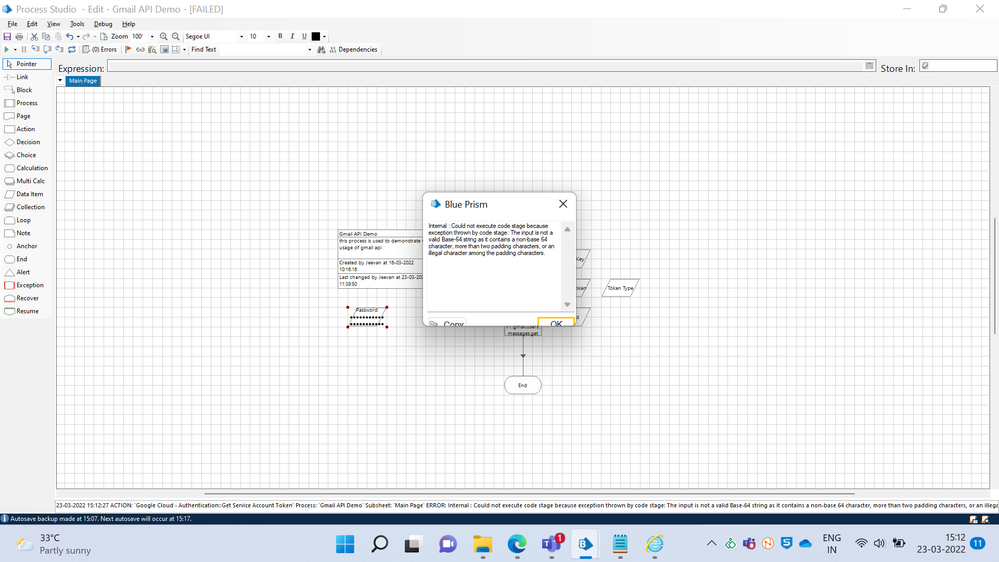The width and height of the screenshot is (999, 562).
Task: Select the Calculation stage tool
Action: pos(31,168)
